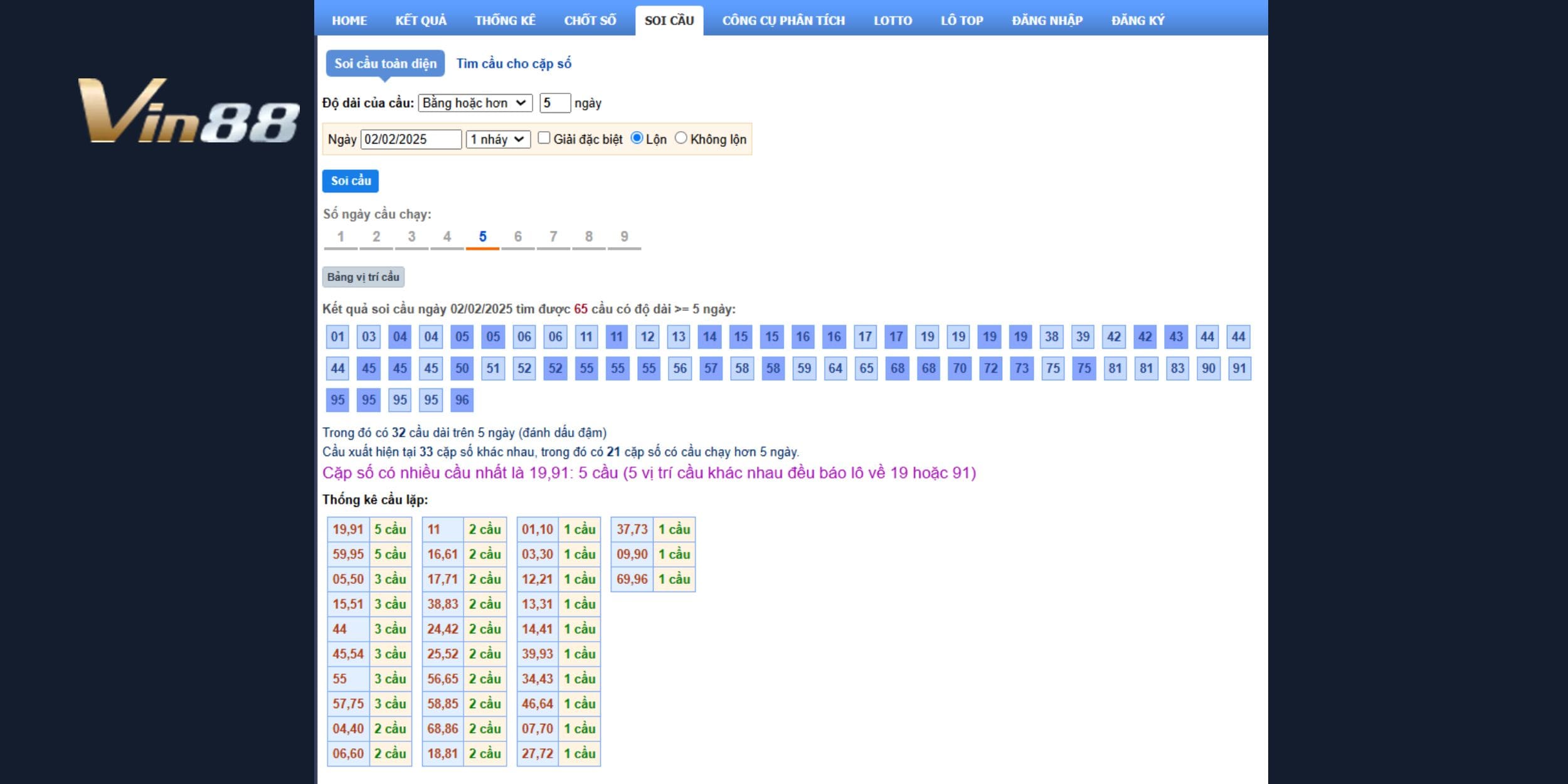This screenshot has width=1568, height=784.
Task: Open Tìm cầu cho cặp số tab
Action: coord(514,63)
